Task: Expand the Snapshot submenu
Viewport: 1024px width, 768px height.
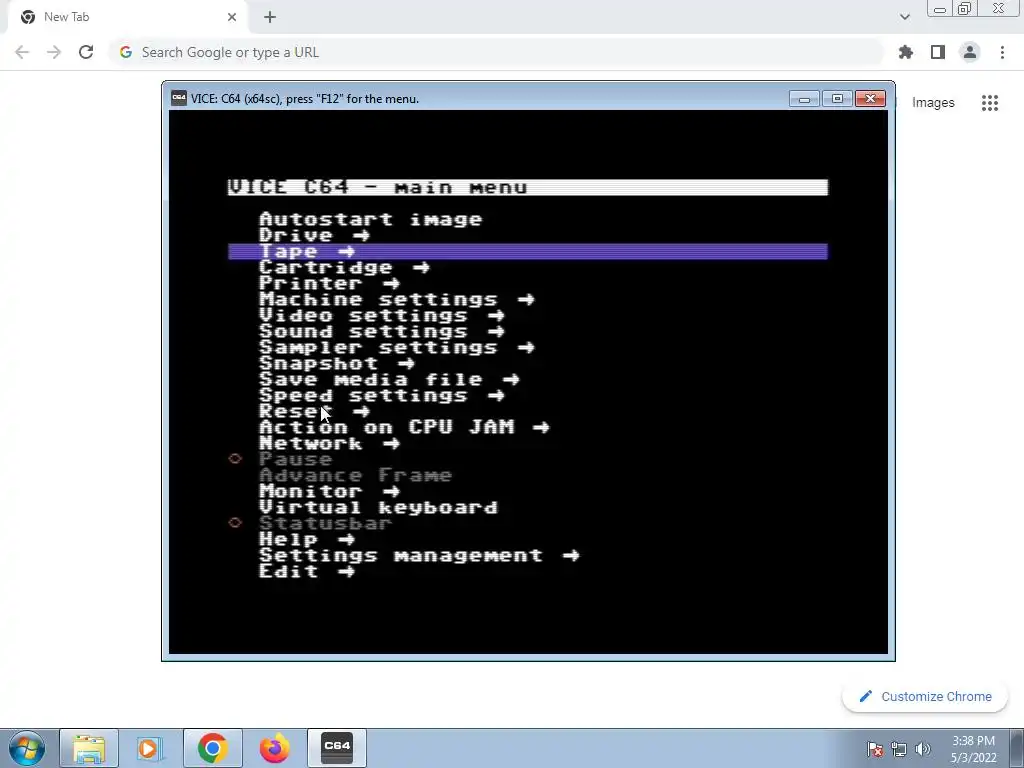Action: click(336, 363)
